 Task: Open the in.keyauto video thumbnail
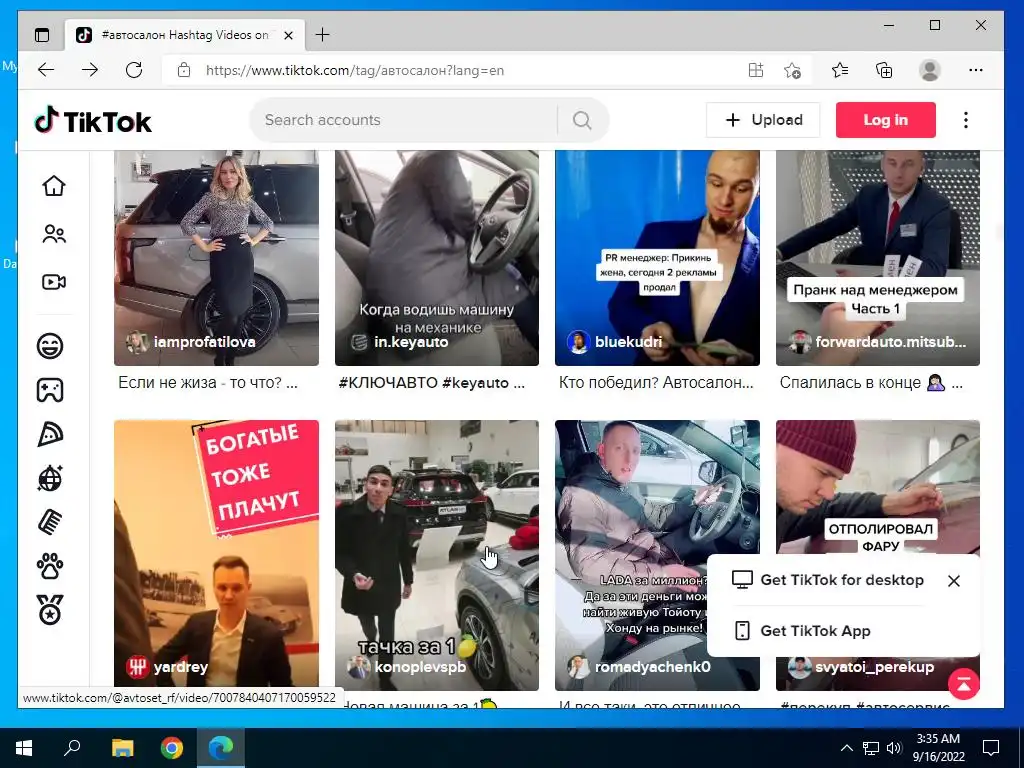pos(437,258)
